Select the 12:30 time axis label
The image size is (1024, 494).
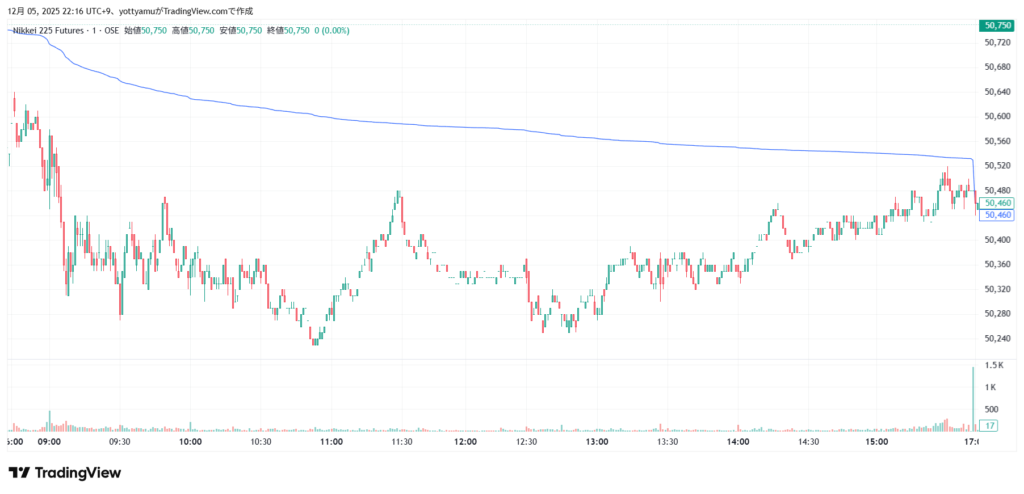pos(526,442)
